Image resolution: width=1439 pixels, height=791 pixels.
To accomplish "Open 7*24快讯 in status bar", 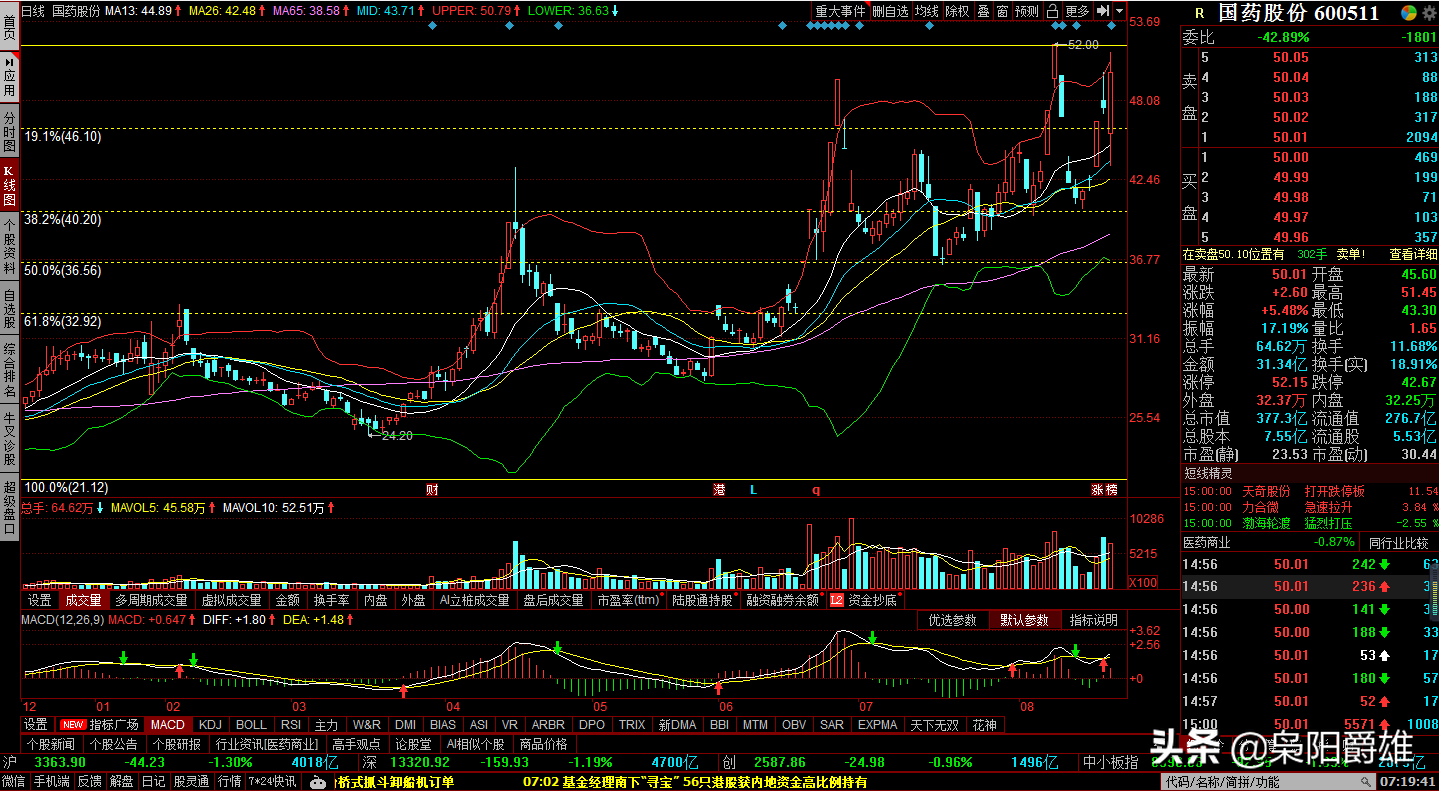I will tap(273, 782).
